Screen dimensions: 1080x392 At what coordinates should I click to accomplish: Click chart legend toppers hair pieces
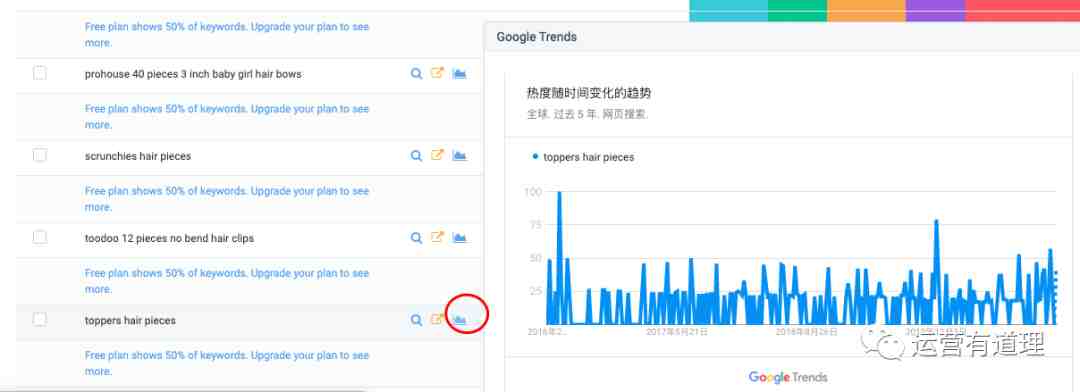coord(583,157)
